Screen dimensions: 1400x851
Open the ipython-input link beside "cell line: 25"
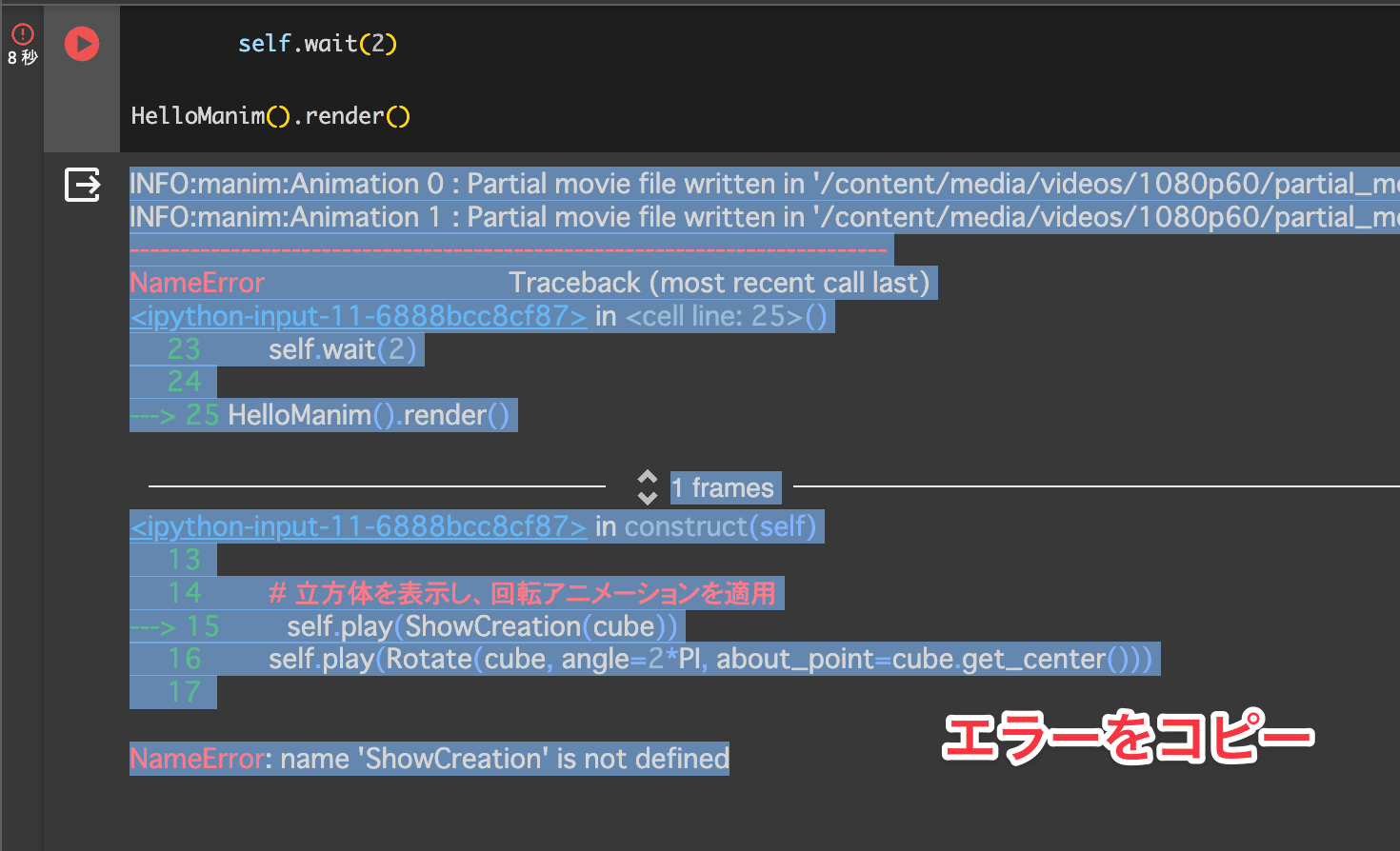click(x=358, y=316)
